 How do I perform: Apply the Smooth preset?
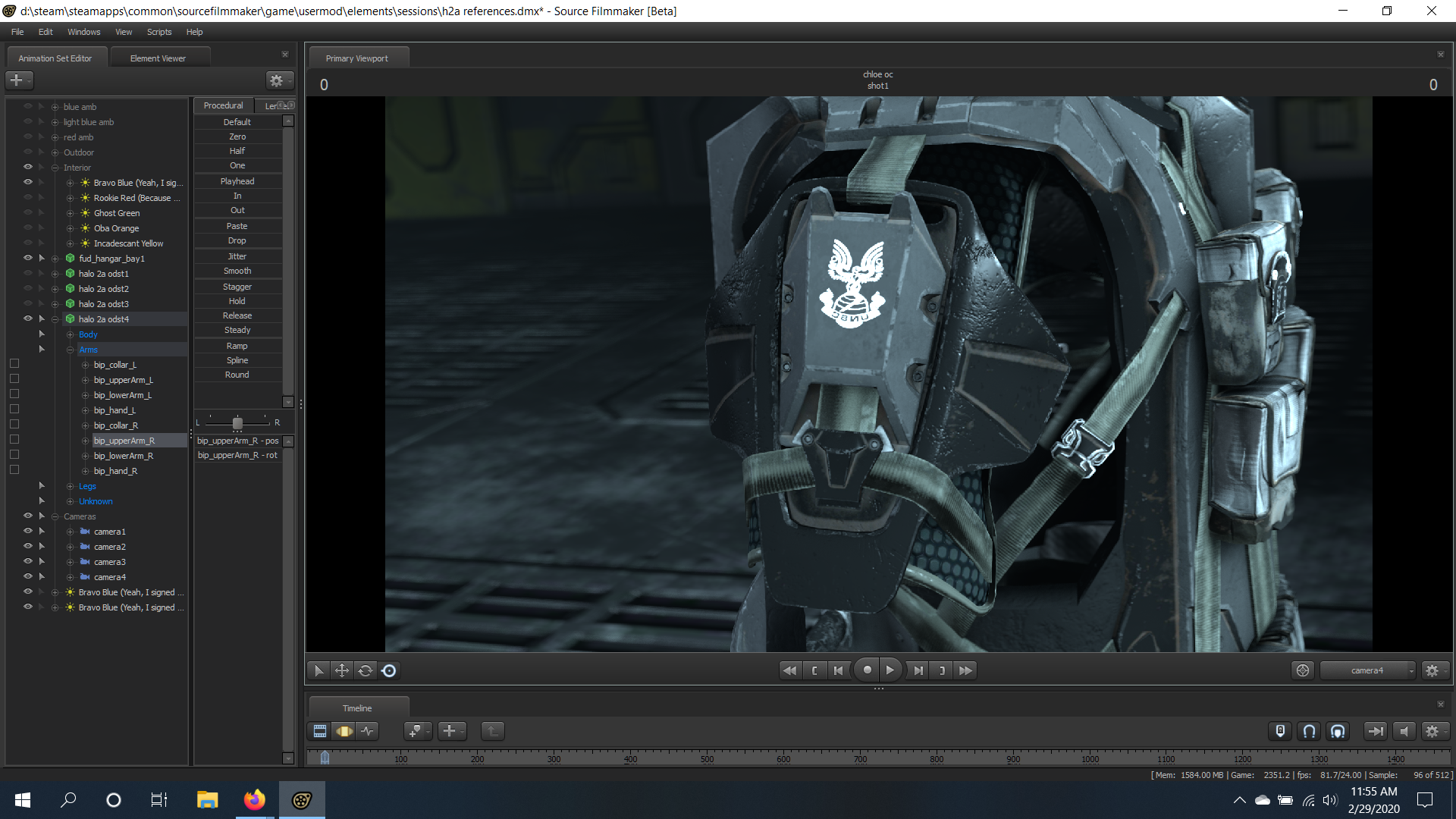click(x=237, y=271)
